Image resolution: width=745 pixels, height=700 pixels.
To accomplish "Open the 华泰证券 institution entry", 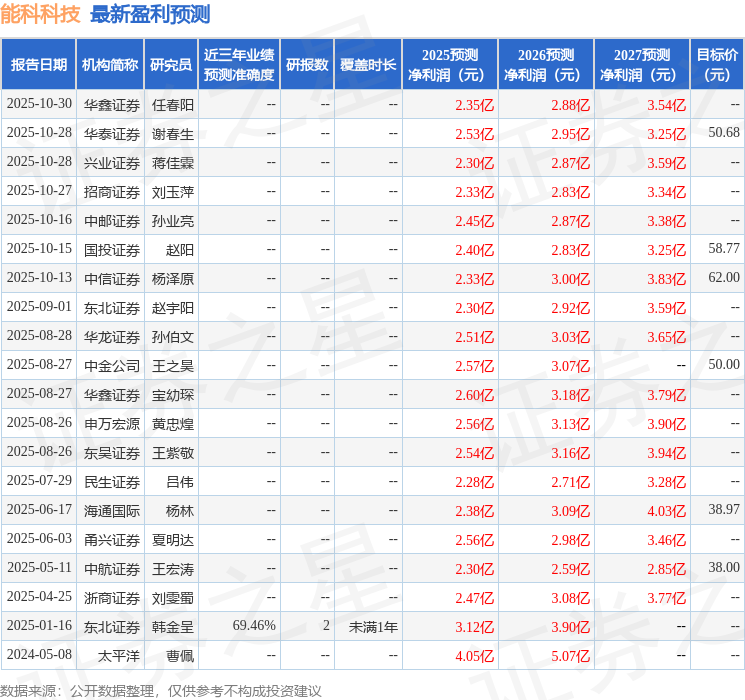I will [112, 133].
